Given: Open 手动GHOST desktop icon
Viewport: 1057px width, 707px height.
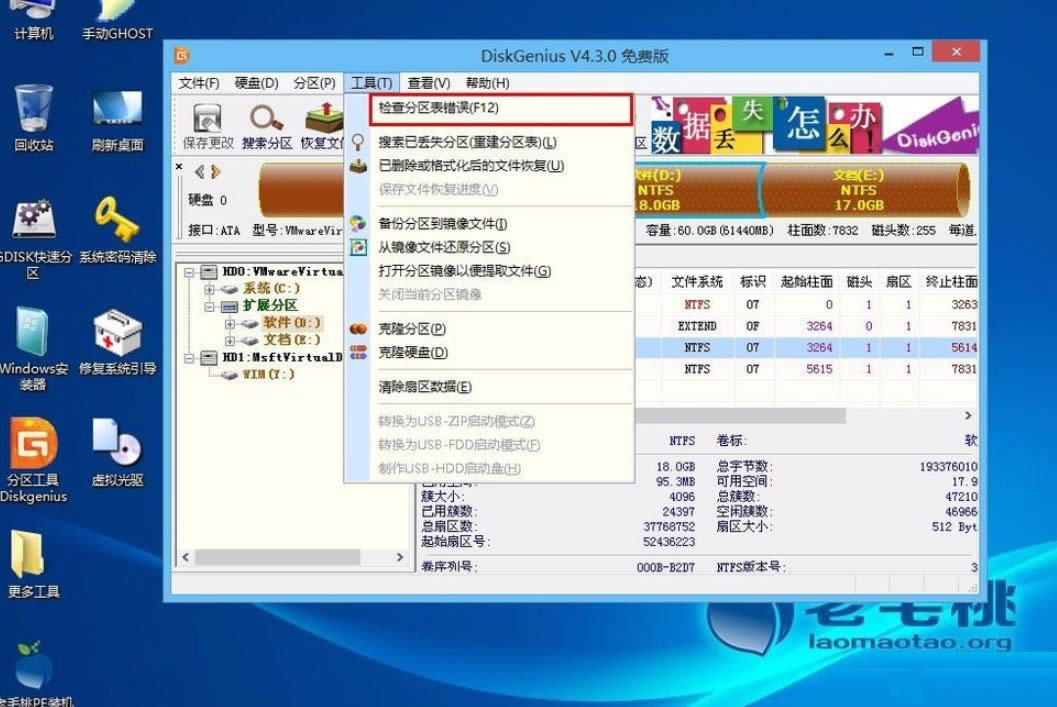Looking at the screenshot, I should click(117, 18).
